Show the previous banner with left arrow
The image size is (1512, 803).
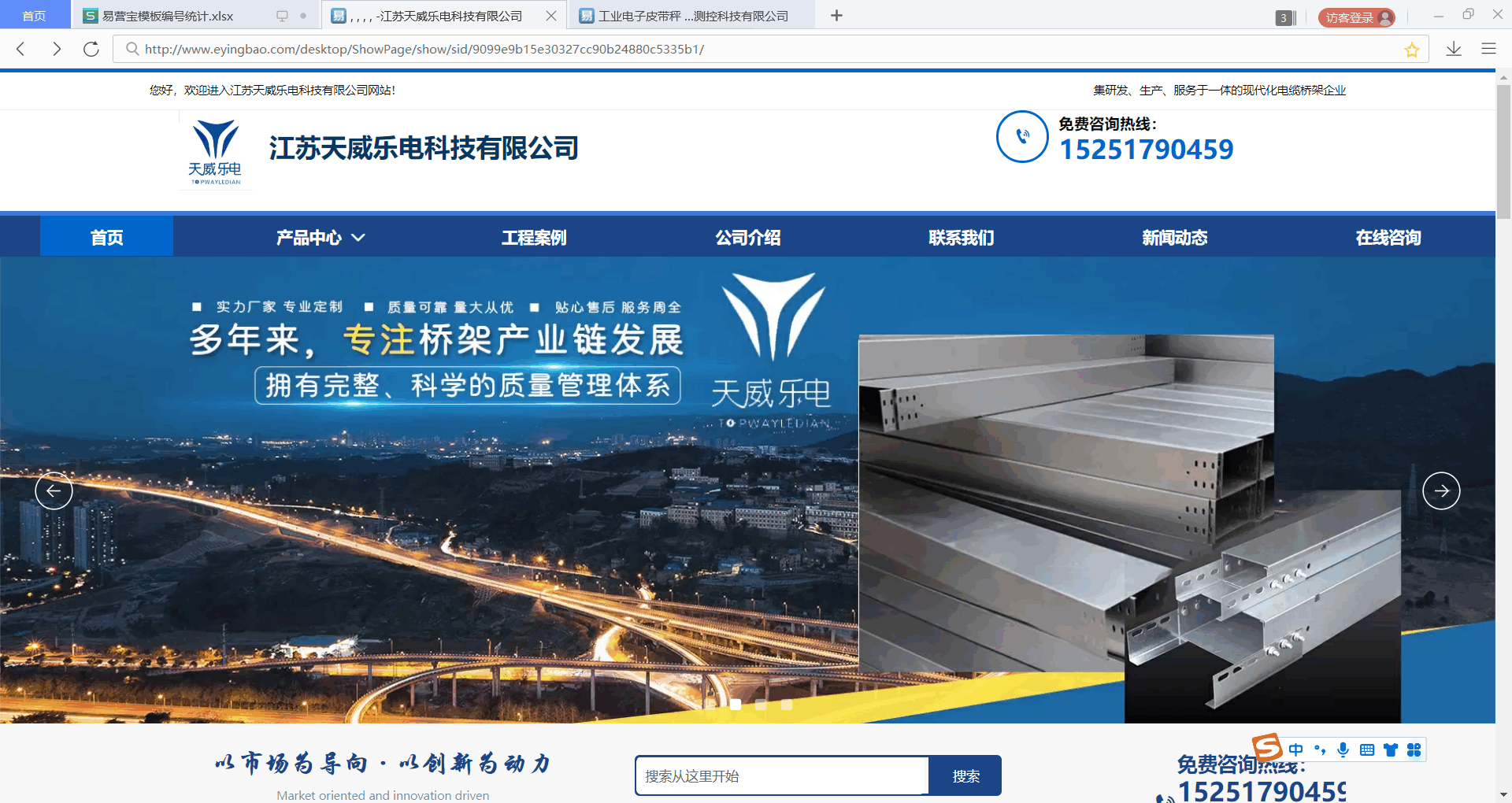tap(54, 490)
